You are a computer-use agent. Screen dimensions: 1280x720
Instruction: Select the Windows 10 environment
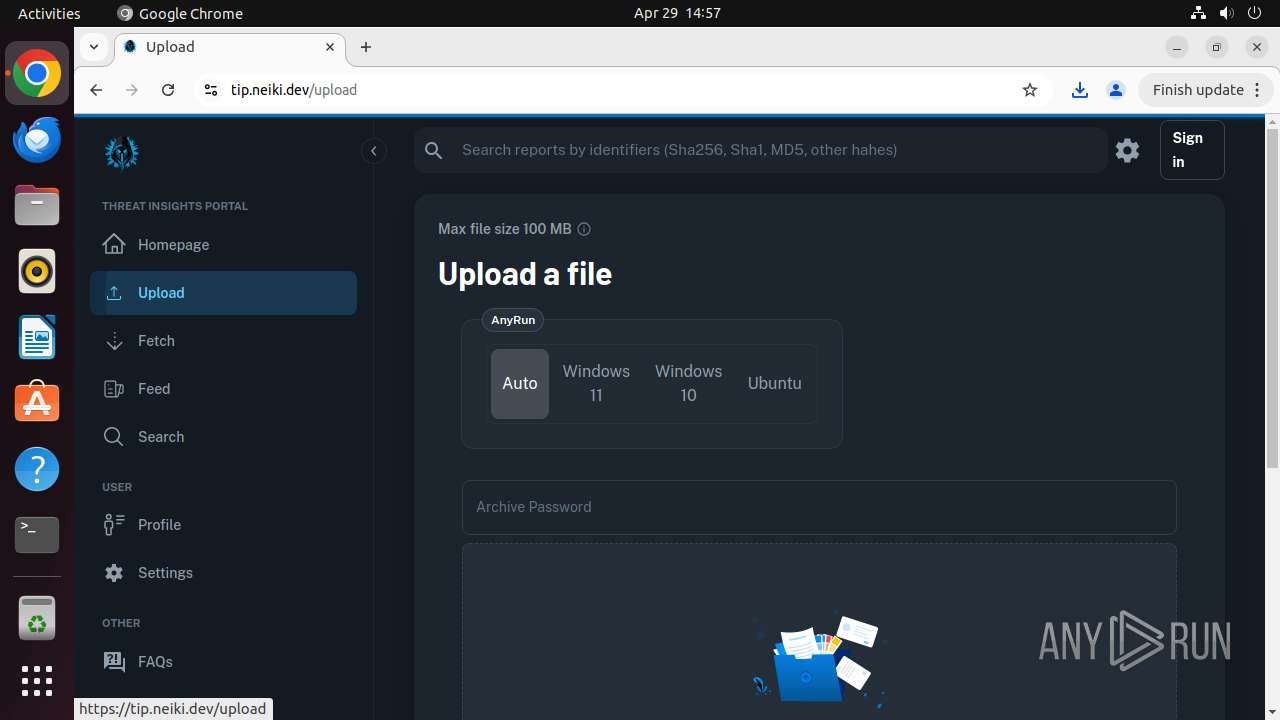(688, 383)
